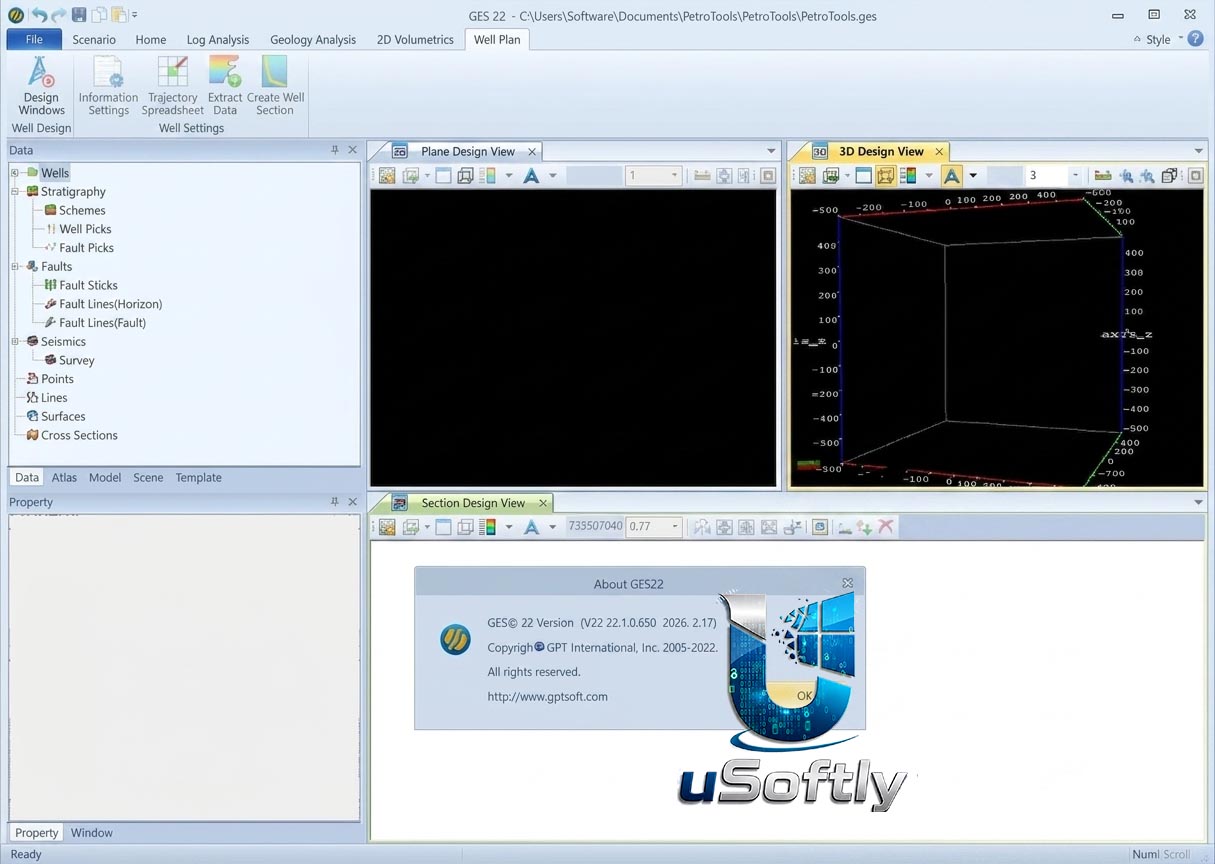Viewport: 1215px width, 864px height.
Task: Collapse the Stratigraphy tree node
Action: [15, 192]
